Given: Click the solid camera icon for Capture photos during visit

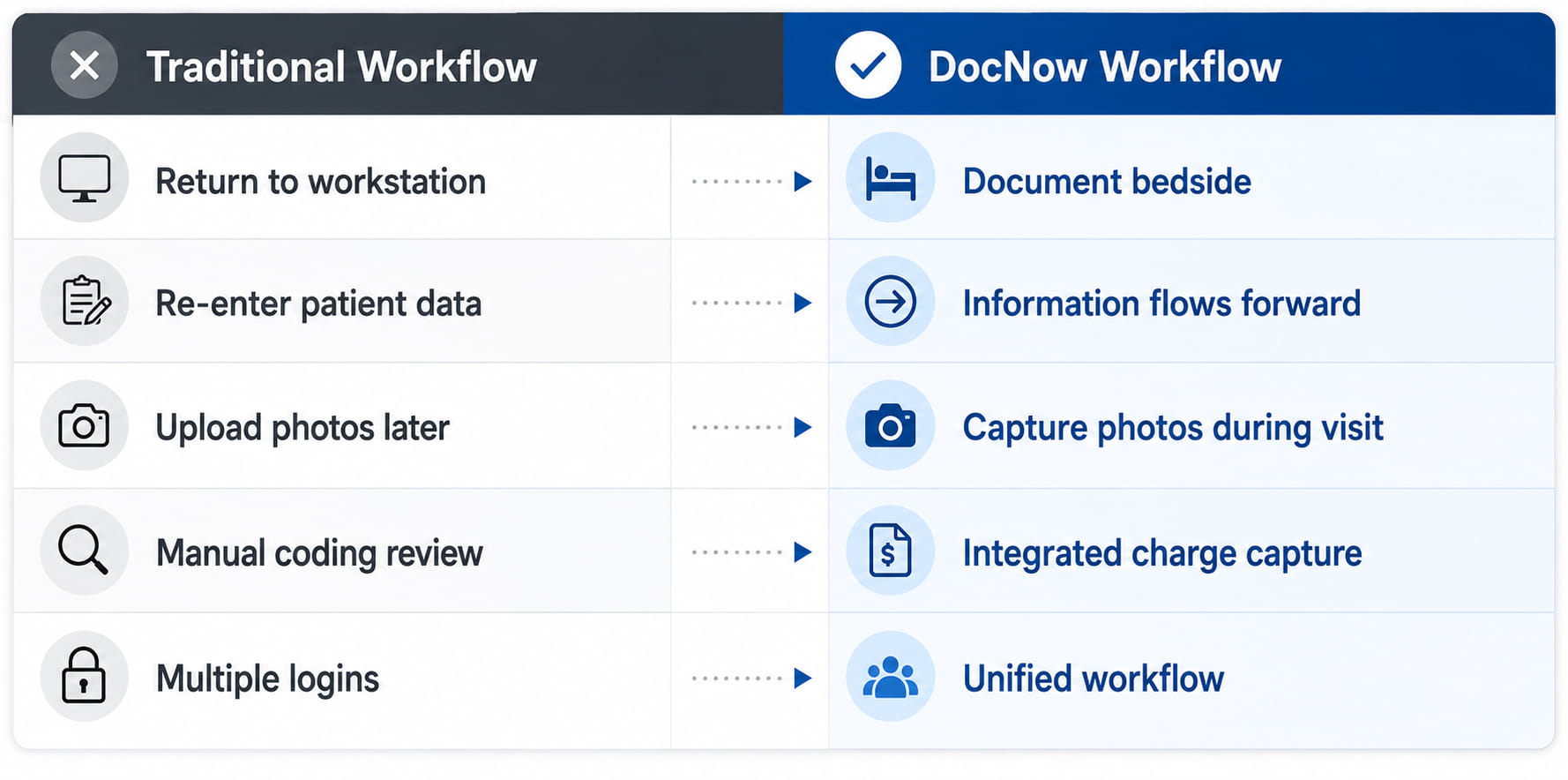Looking at the screenshot, I should point(890,426).
